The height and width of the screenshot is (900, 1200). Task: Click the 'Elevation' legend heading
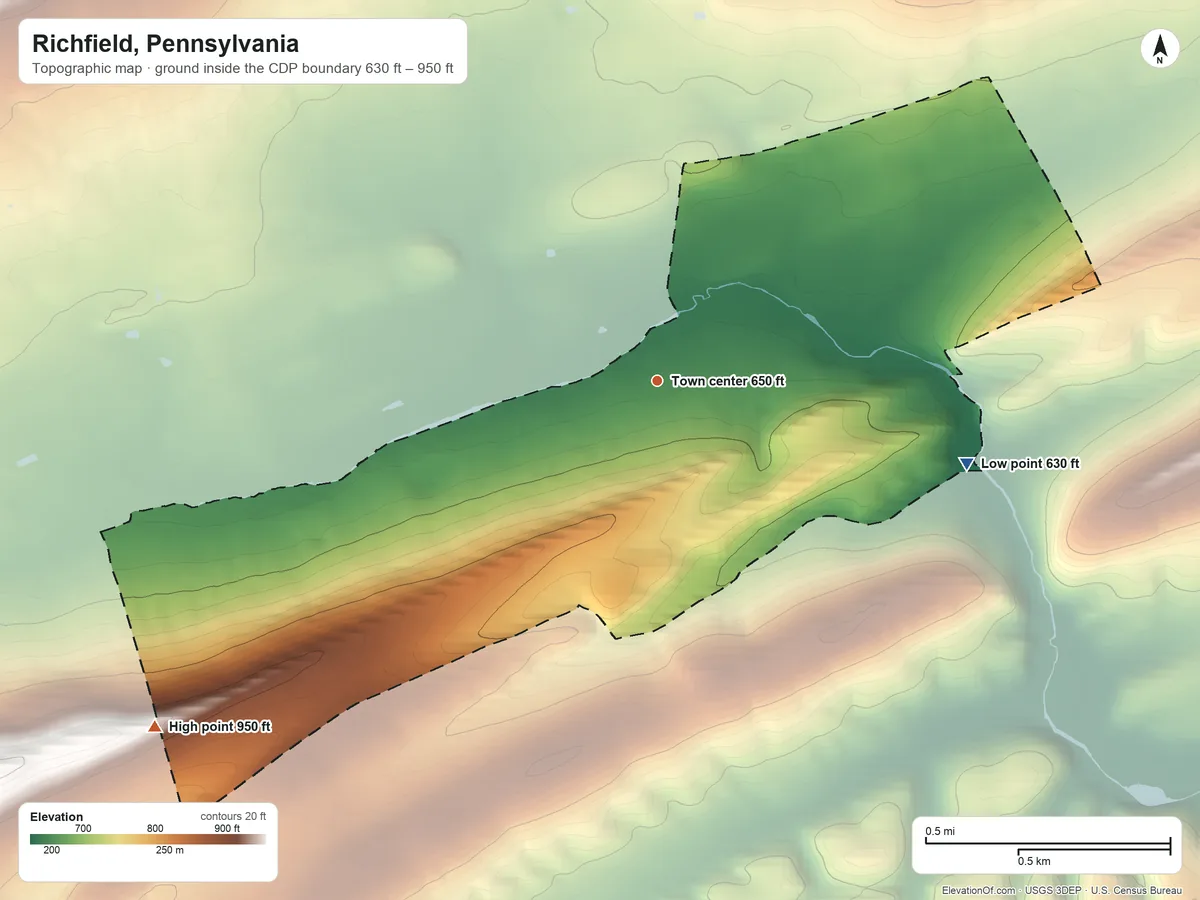pos(57,817)
